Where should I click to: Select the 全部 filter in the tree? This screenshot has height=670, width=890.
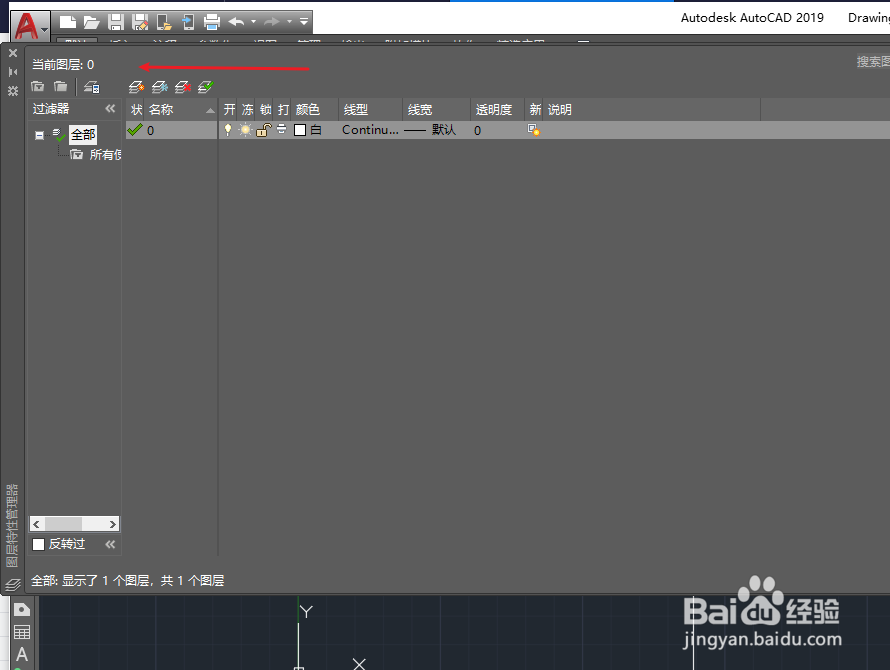point(83,135)
